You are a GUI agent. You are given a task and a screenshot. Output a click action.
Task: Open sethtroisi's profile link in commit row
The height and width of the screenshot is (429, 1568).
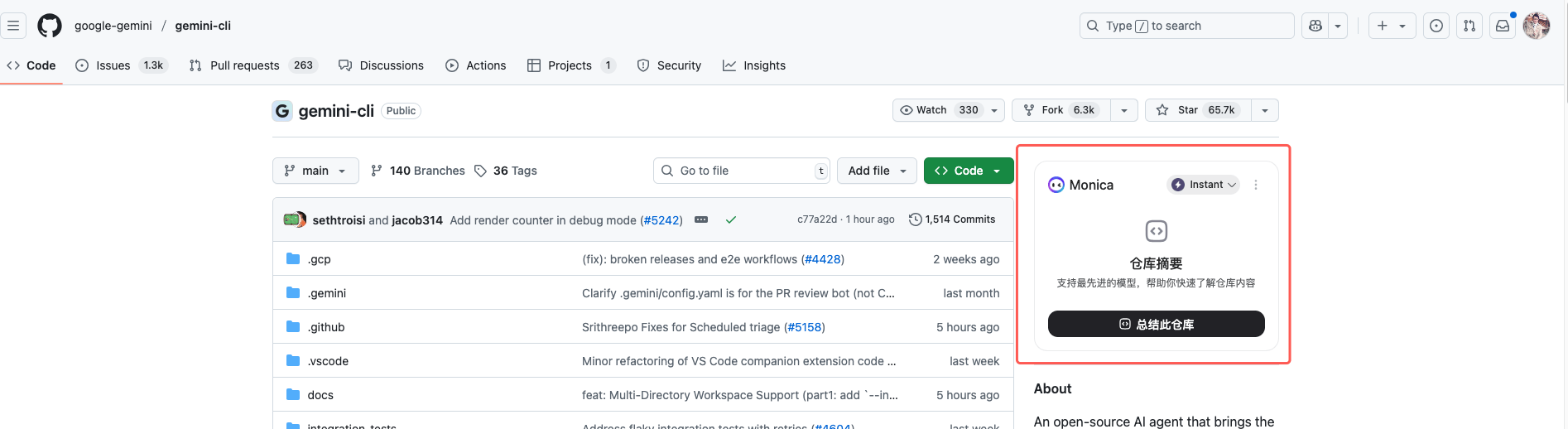pos(339,220)
